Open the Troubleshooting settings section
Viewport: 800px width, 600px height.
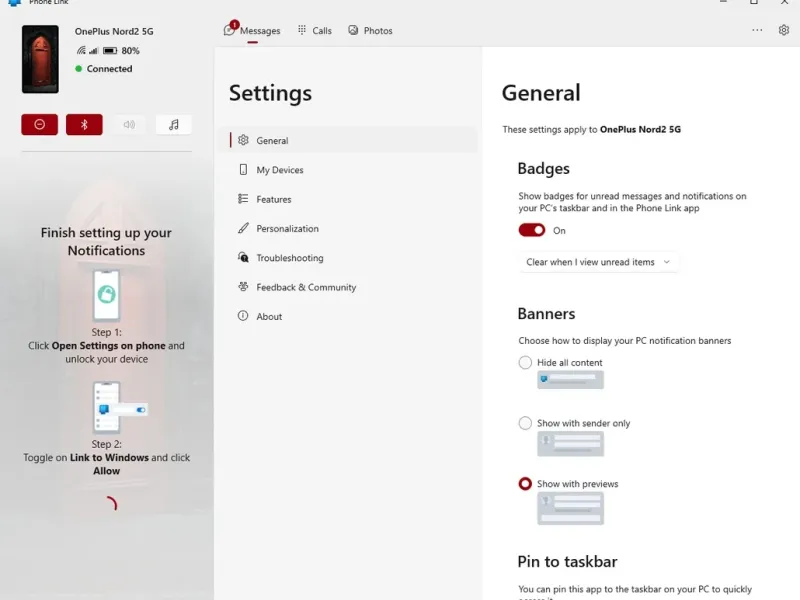[x=348, y=258]
